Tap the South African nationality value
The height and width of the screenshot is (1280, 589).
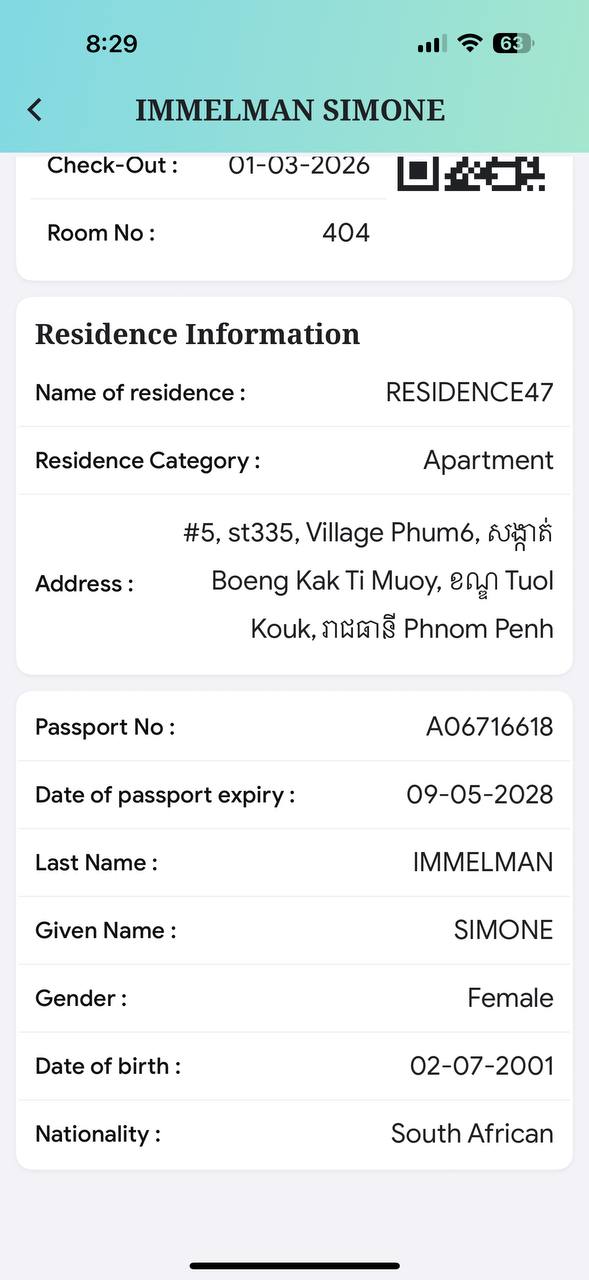click(x=472, y=1134)
